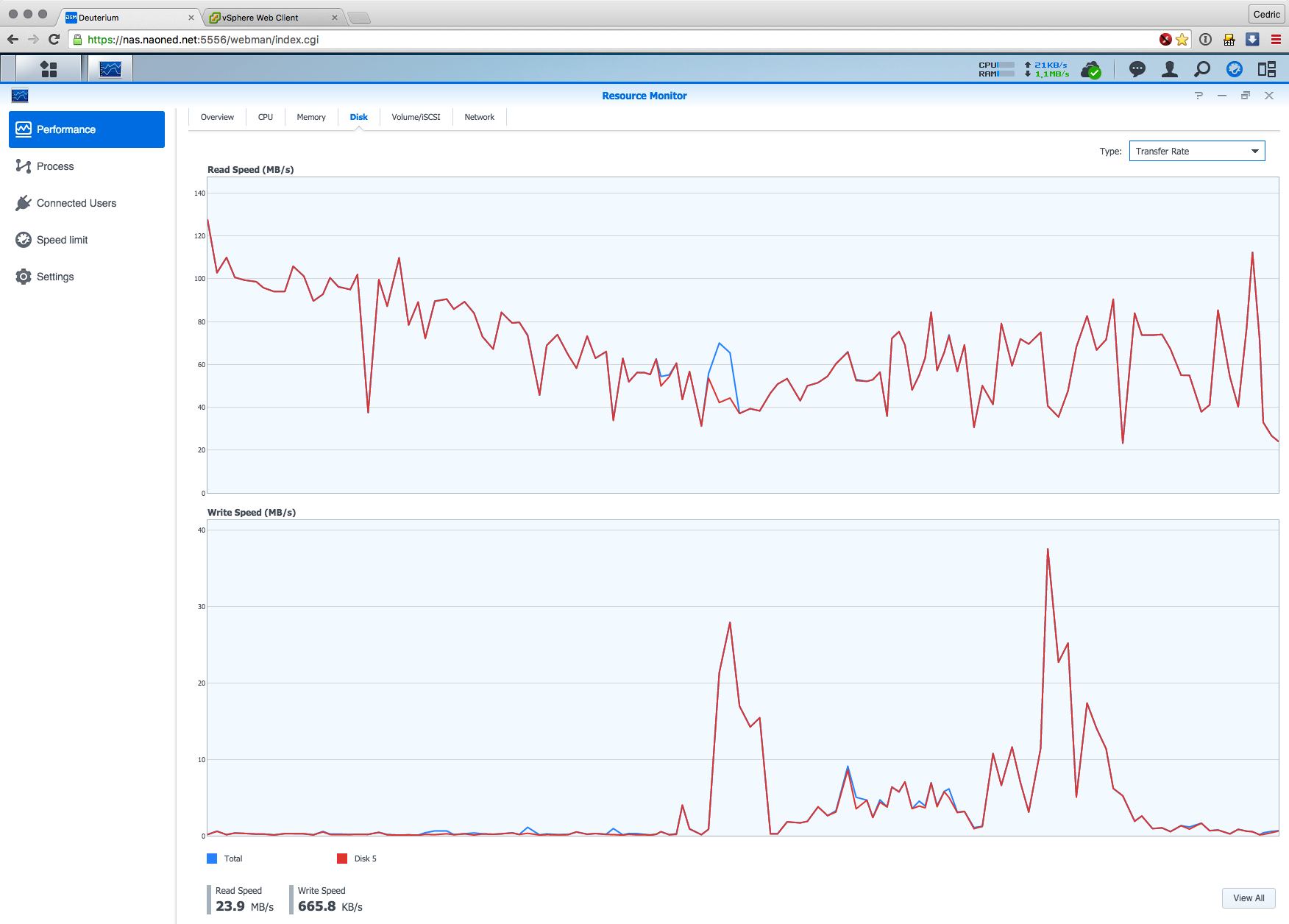Image resolution: width=1289 pixels, height=924 pixels.
Task: Open the Chrome menu hamburger button
Action: [x=1276, y=40]
